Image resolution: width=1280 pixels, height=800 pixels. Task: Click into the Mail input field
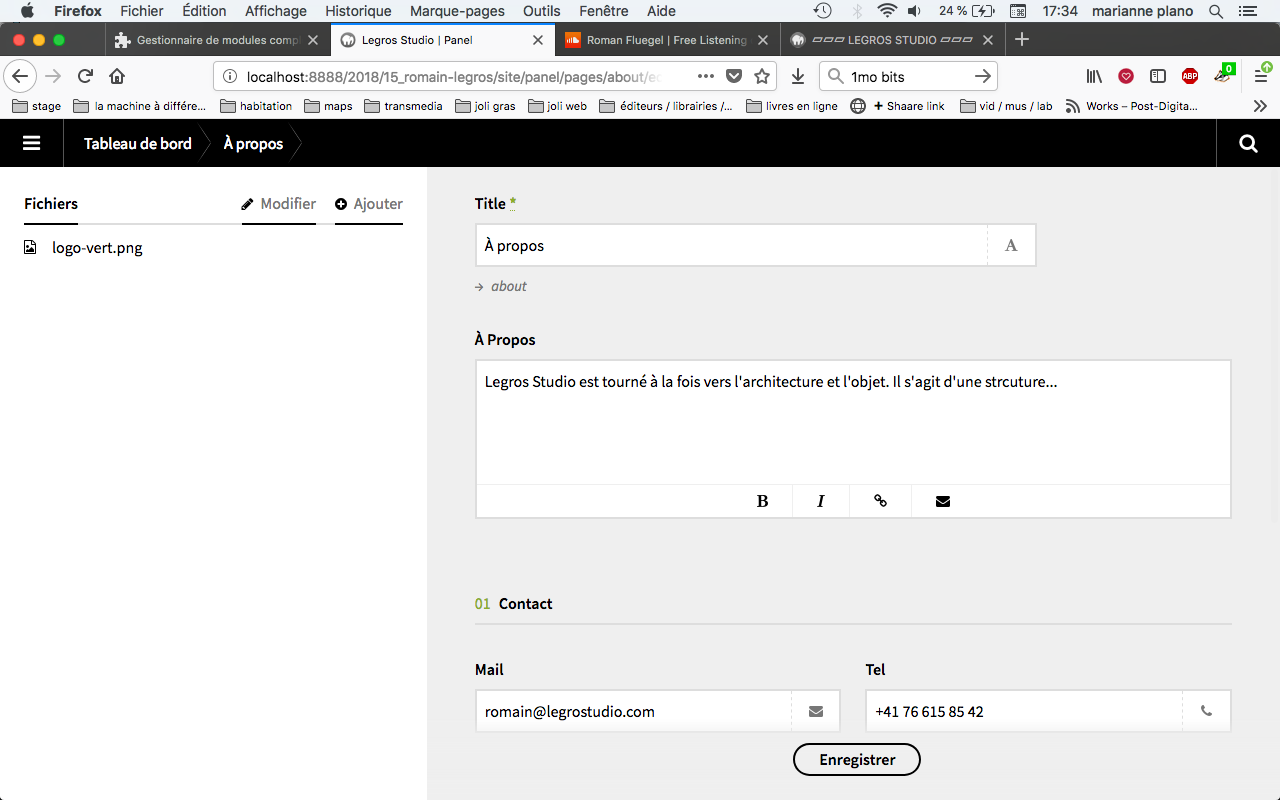coord(633,712)
